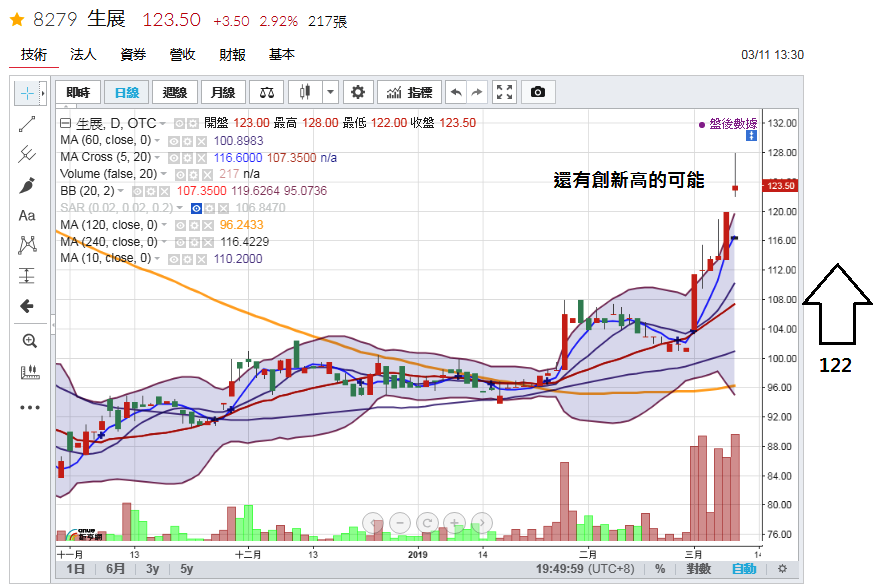
Task: Toggle visibility of Volume (false, 20)
Action: (180, 175)
